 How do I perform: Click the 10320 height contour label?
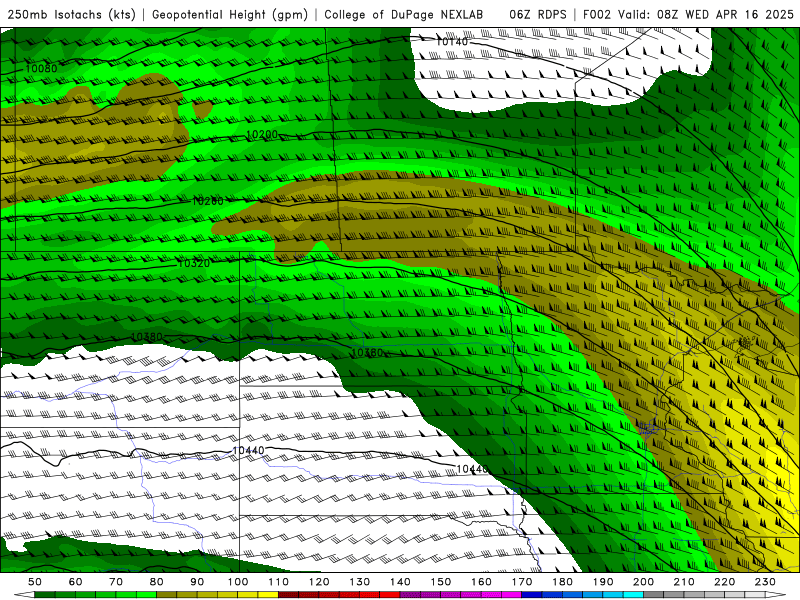193,263
